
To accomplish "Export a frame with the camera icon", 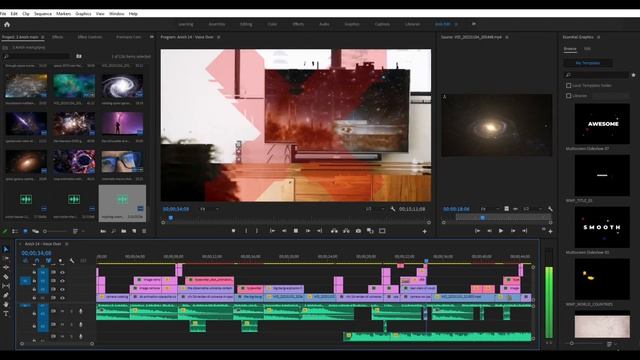I will tap(358, 231).
